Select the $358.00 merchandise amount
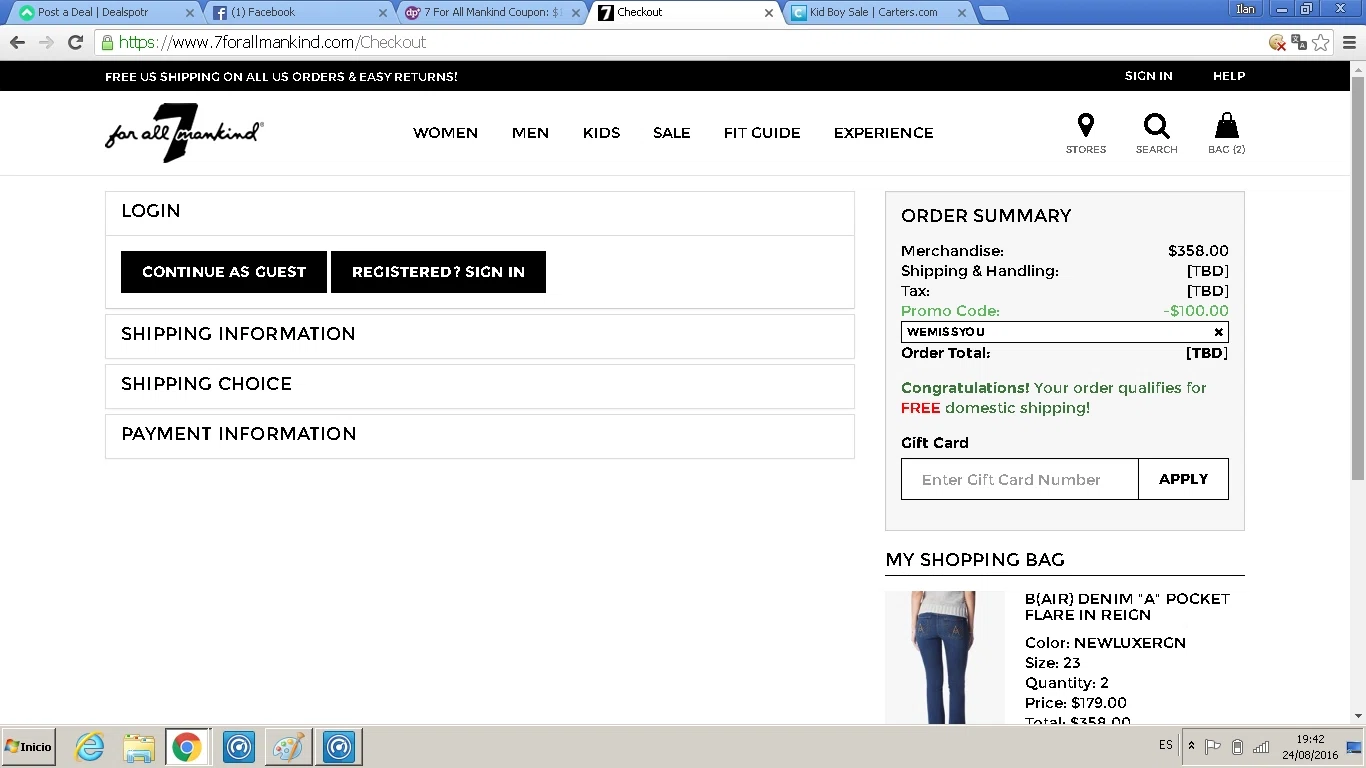The image size is (1366, 768). pos(1198,251)
